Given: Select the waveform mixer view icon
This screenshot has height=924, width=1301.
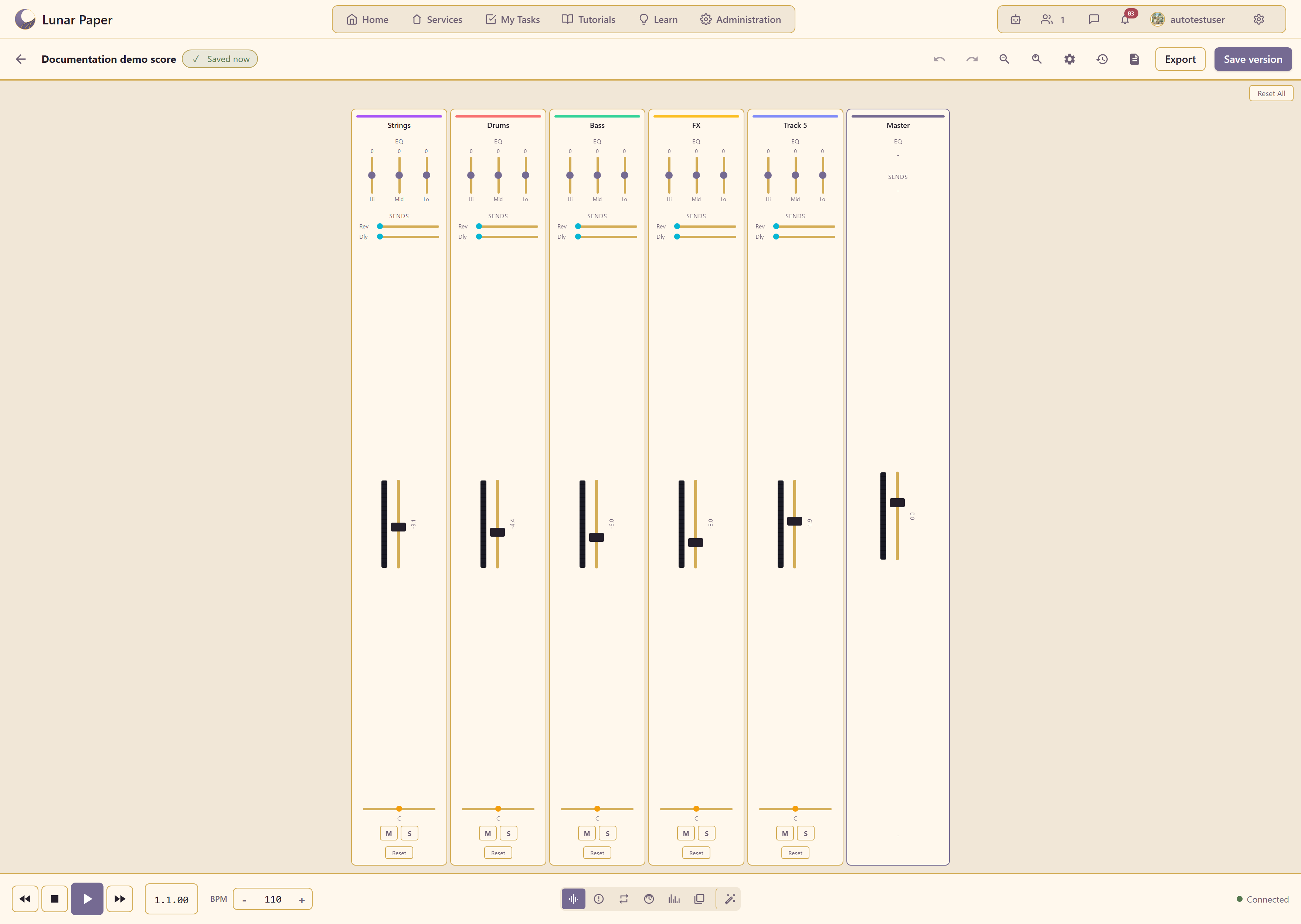Looking at the screenshot, I should [x=573, y=899].
